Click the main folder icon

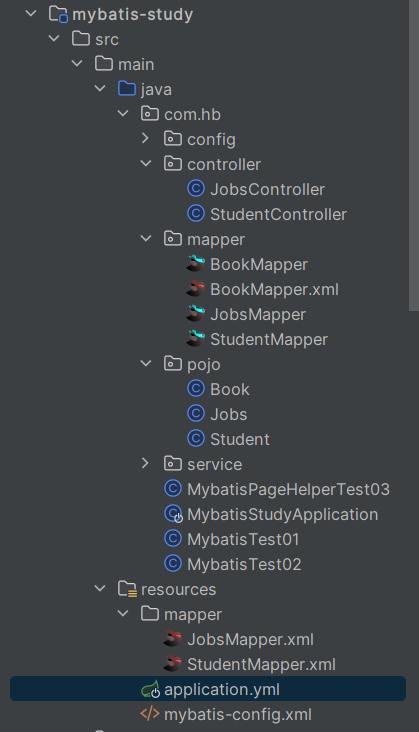(x=104, y=63)
